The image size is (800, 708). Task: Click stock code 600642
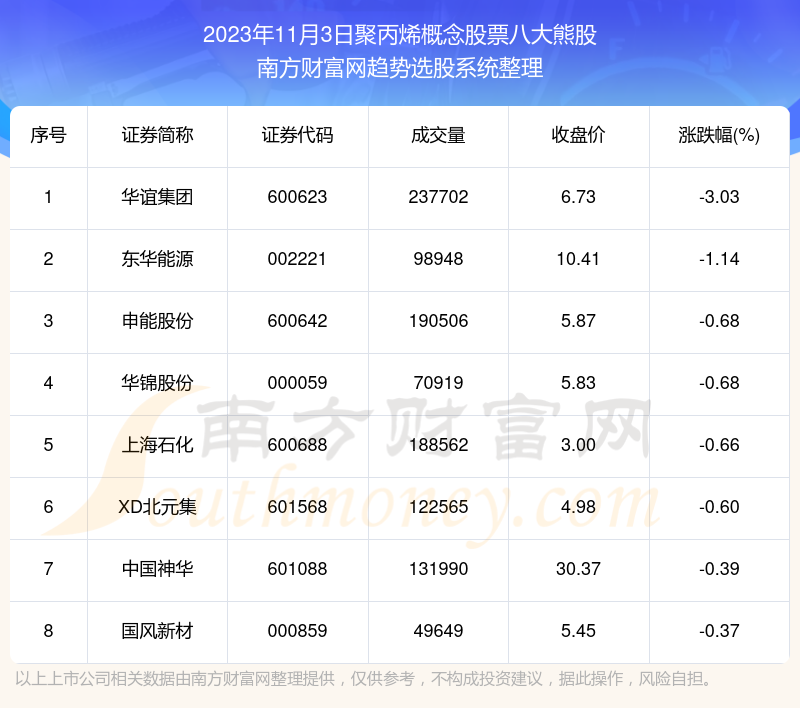point(297,321)
